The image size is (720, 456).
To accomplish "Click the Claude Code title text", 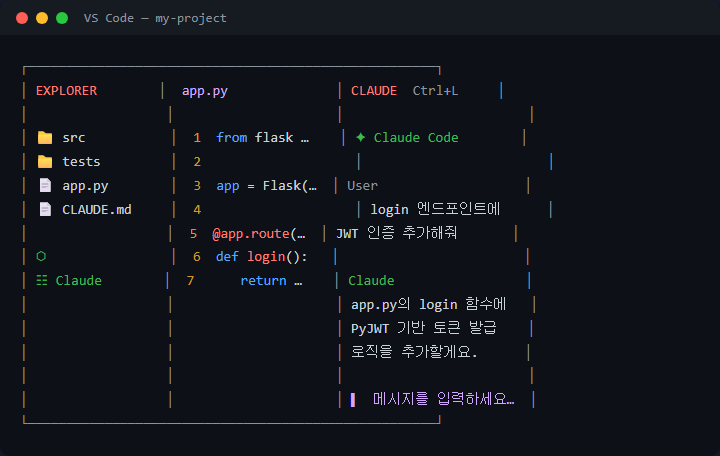I will pos(416,137).
